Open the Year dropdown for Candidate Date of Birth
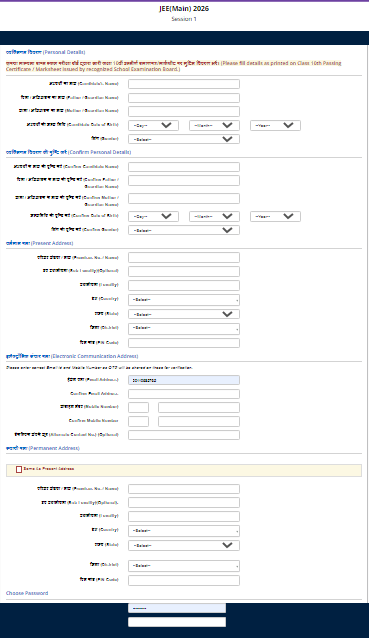Image resolution: width=369 pixels, height=638 pixels. click(275, 125)
